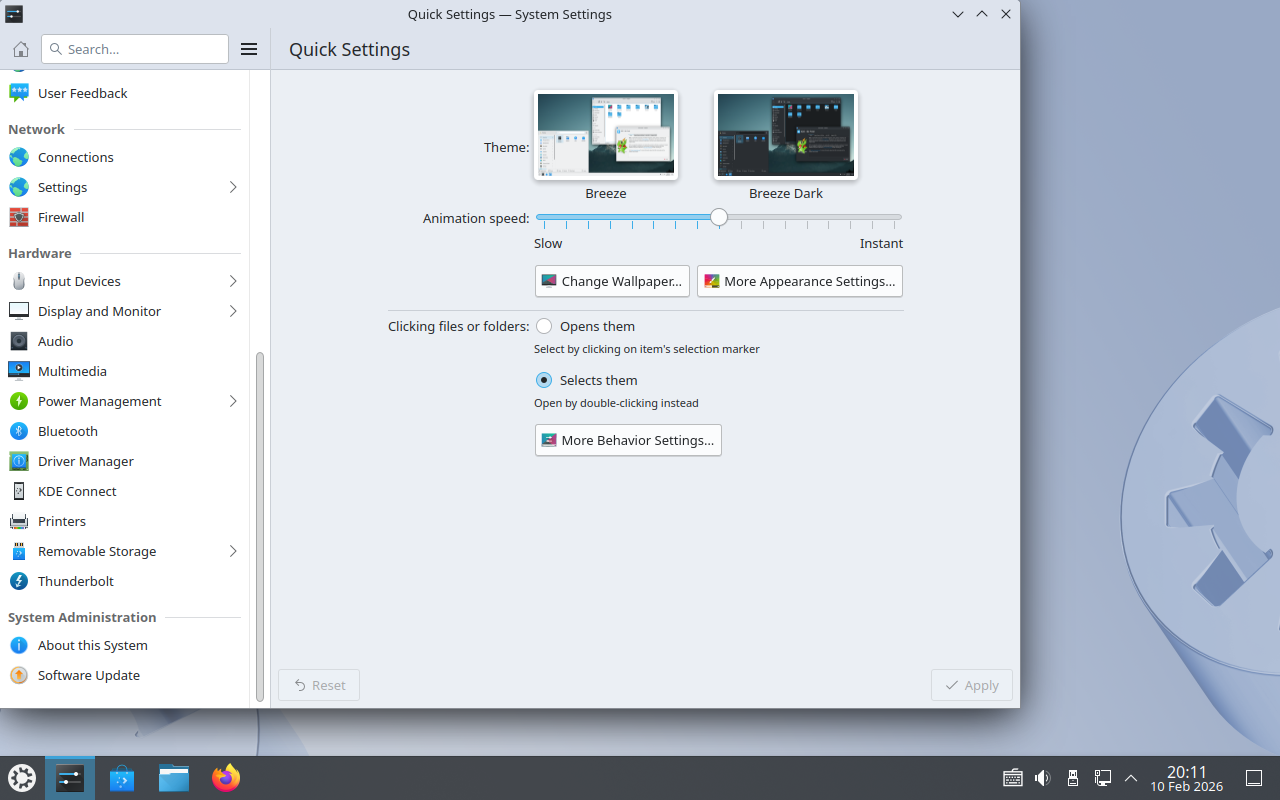
Task: Click the Animation speed slider handle
Action: (x=718, y=217)
